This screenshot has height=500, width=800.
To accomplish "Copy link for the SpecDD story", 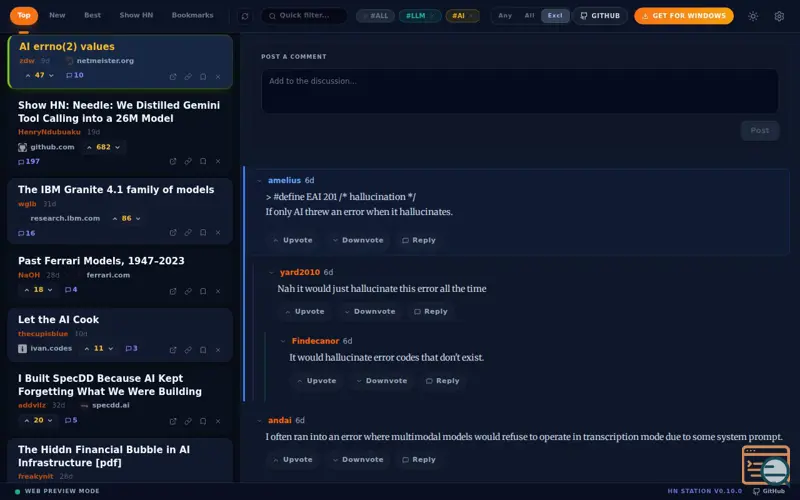I will click(x=188, y=421).
